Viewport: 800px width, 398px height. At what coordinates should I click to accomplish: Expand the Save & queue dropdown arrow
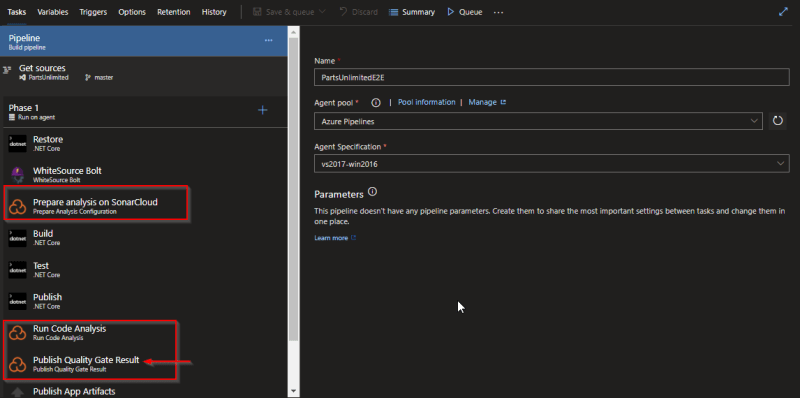(322, 12)
